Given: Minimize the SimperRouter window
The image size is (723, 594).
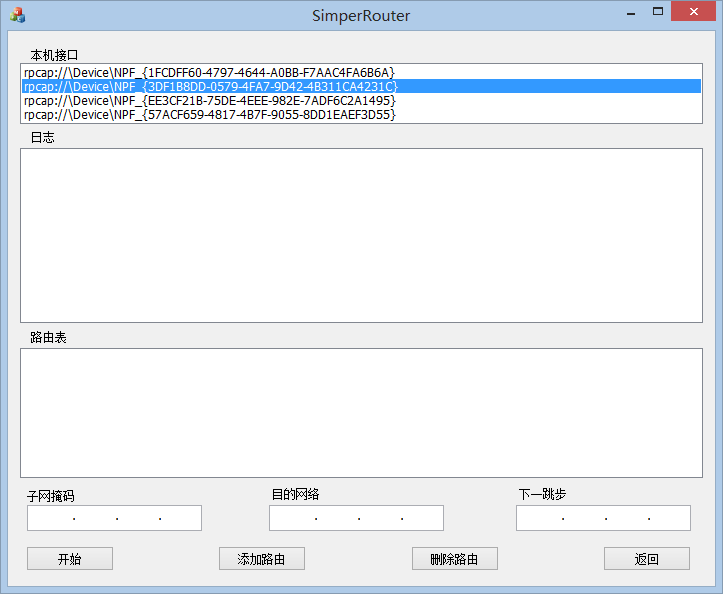Looking at the screenshot, I should [631, 12].
